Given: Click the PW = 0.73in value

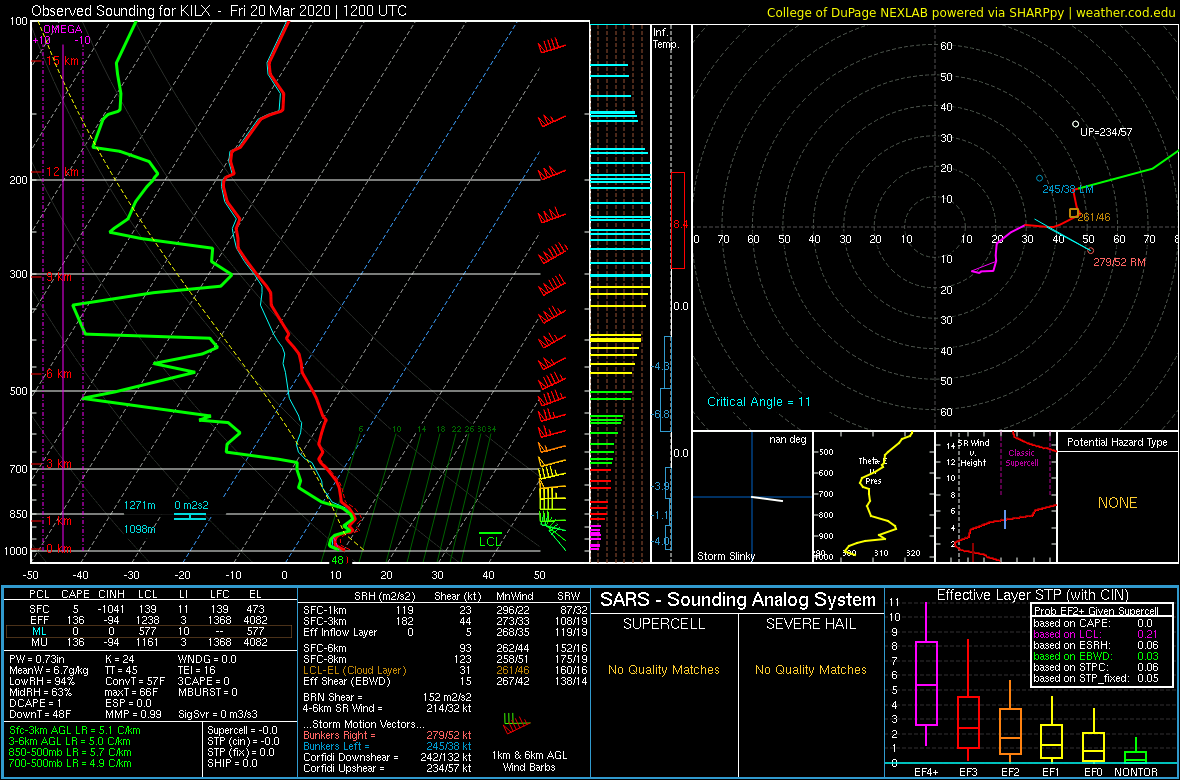Looking at the screenshot, I should (x=39, y=660).
